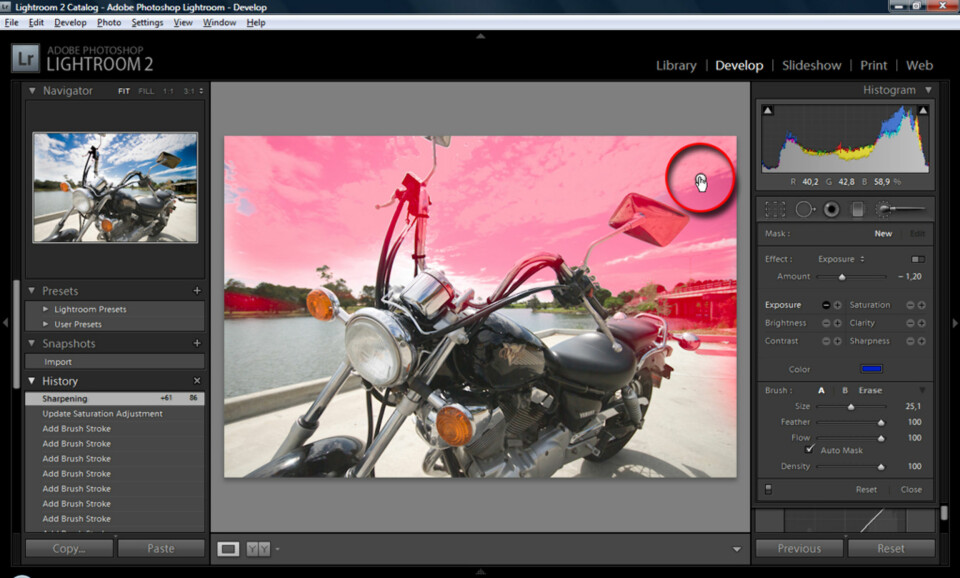Image resolution: width=960 pixels, height=578 pixels.
Task: Select brush A
Action: 822,391
